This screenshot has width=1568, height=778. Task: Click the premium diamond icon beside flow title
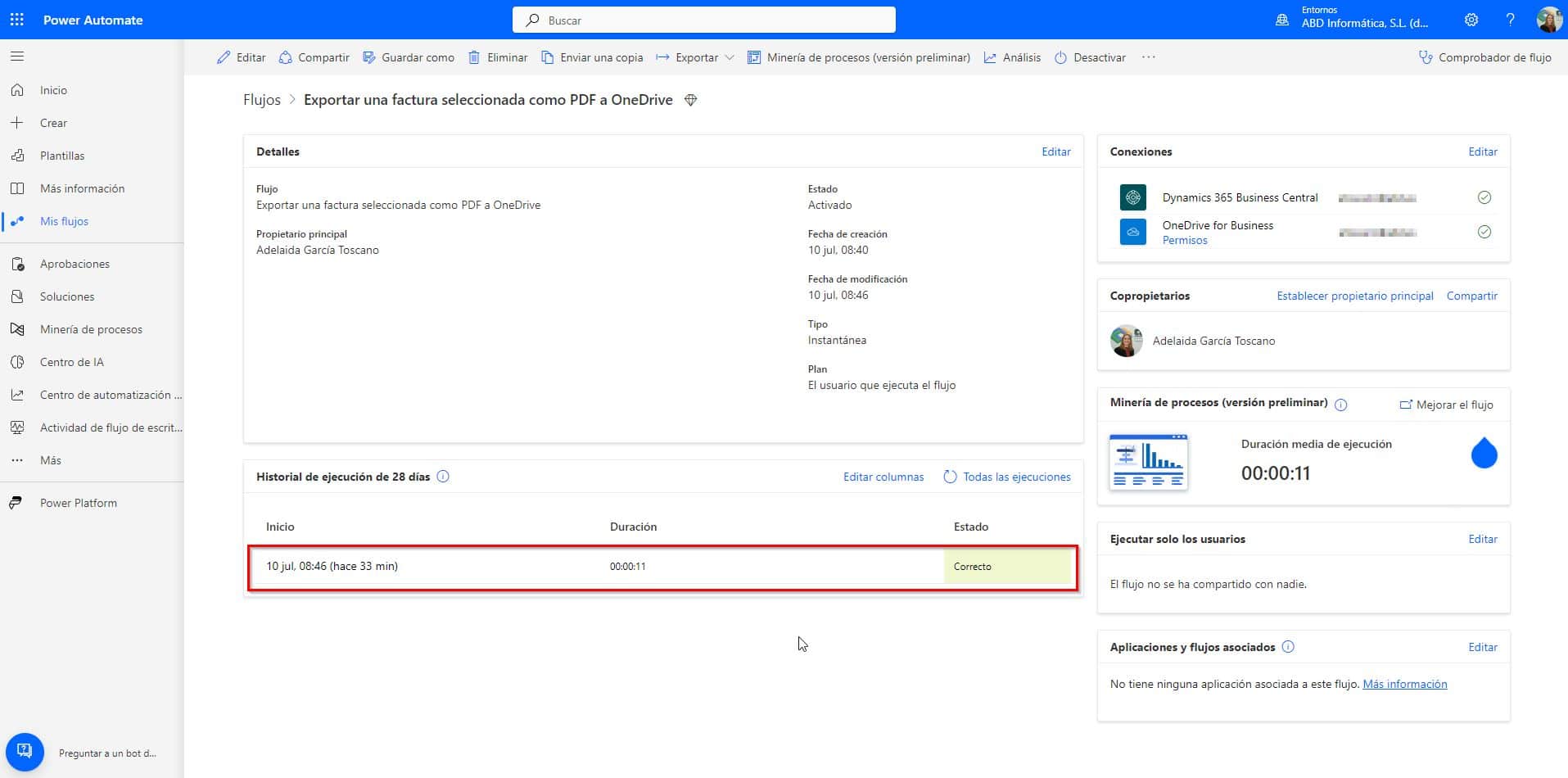690,100
